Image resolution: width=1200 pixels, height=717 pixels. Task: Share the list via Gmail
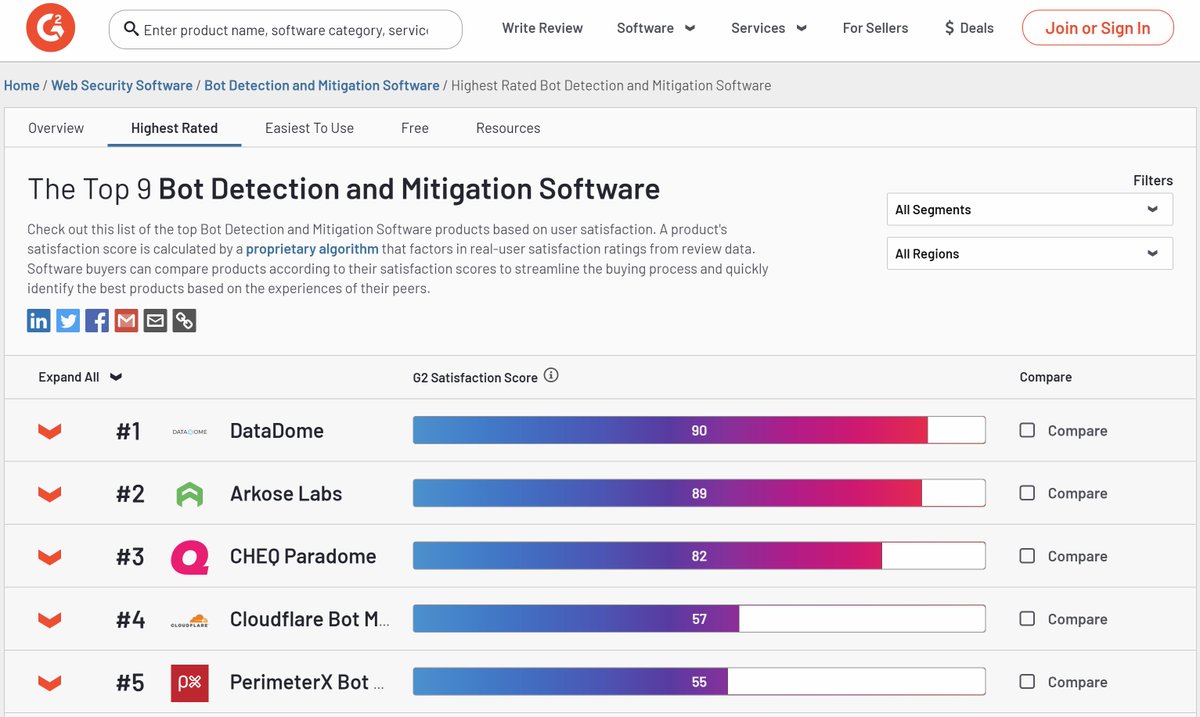pyautogui.click(x=126, y=320)
